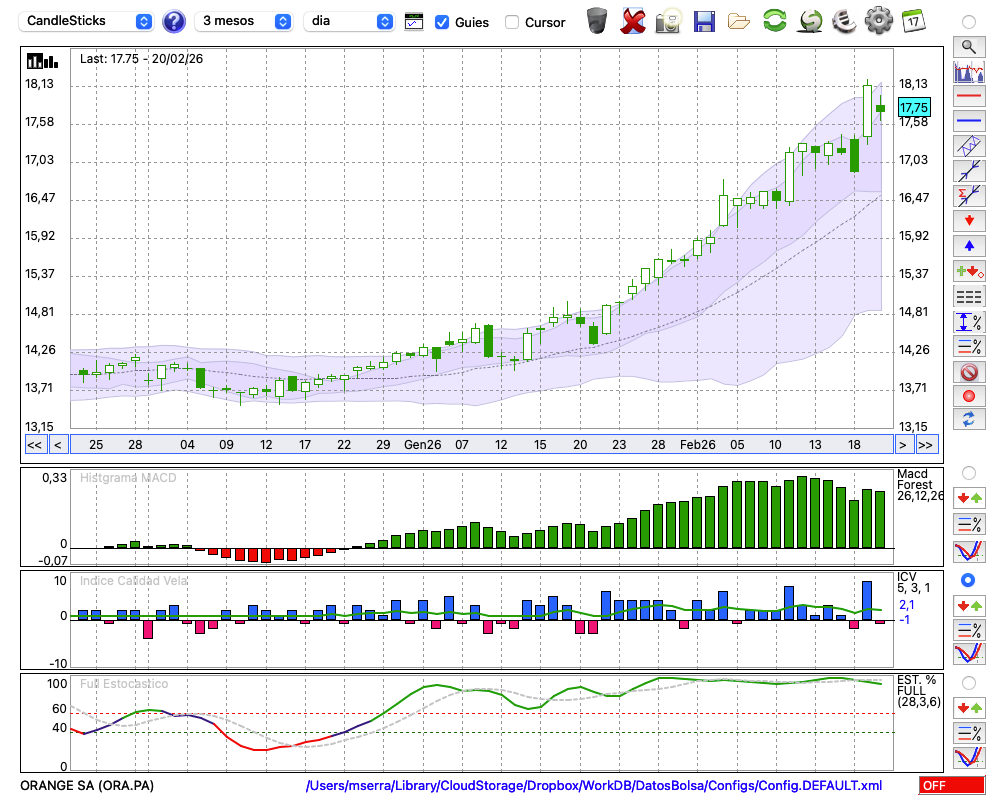Select the red horizontal line tool
This screenshot has width=1000, height=800.
tap(968, 97)
